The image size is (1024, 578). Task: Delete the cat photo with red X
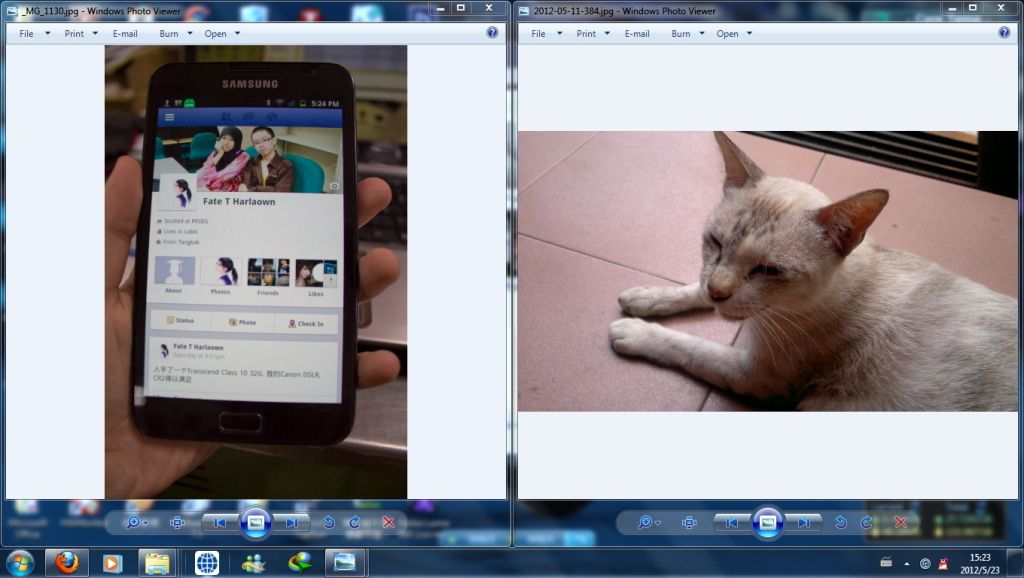point(900,522)
